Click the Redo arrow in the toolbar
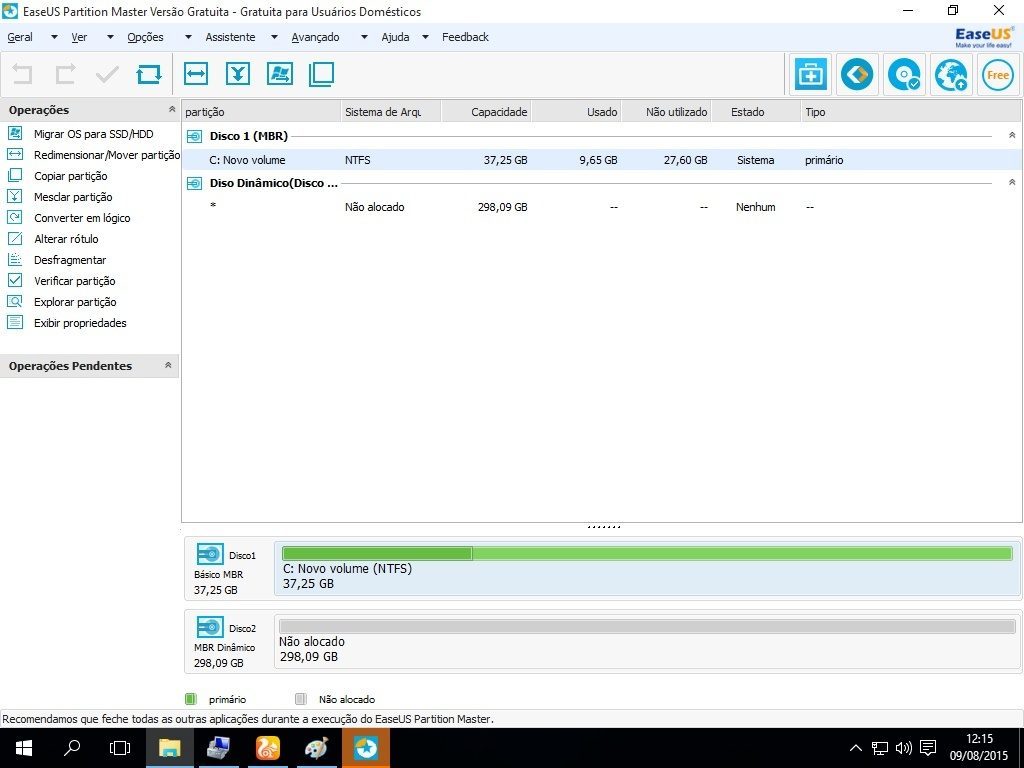This screenshot has width=1024, height=768. click(65, 74)
